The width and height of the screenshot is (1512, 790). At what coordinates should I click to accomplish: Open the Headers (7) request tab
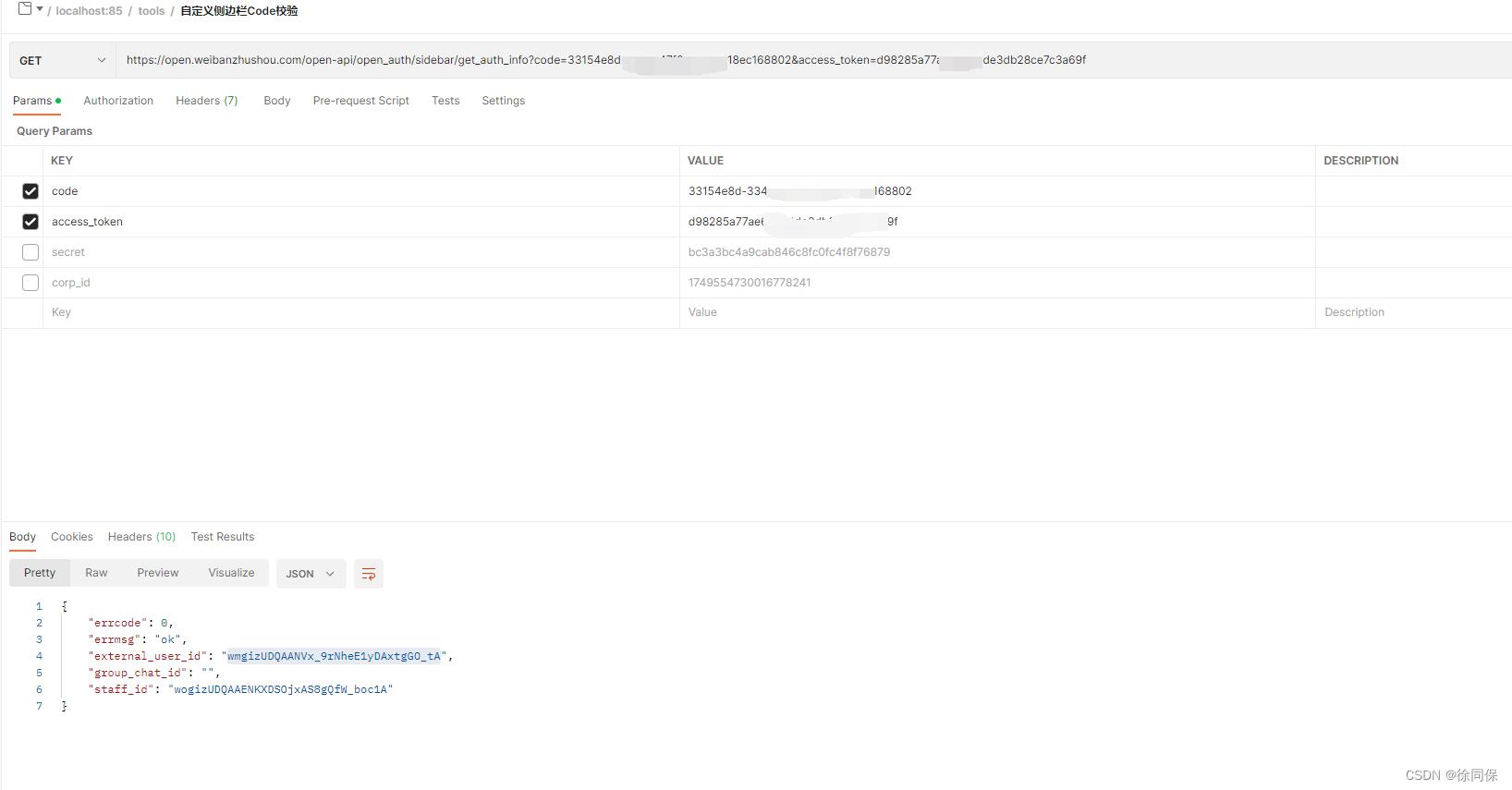(207, 101)
